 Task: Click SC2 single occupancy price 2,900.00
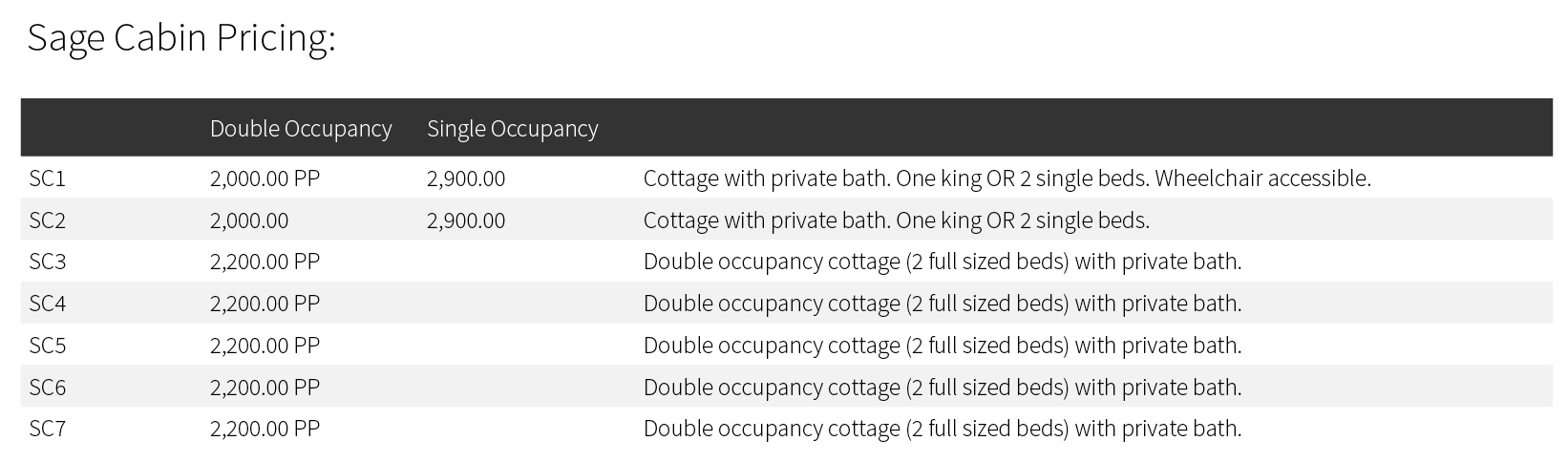(x=466, y=220)
